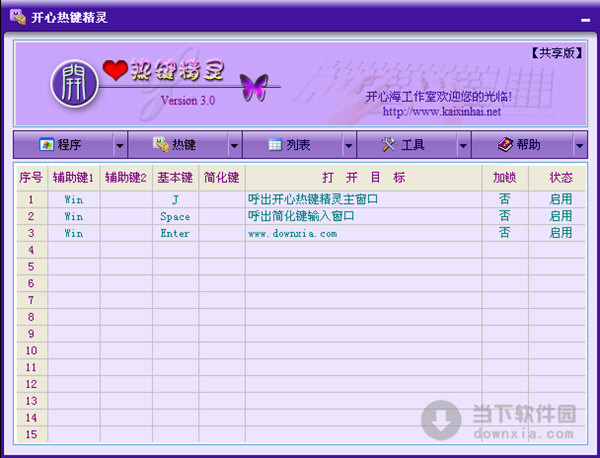Open the 工具 menu label

(412, 145)
